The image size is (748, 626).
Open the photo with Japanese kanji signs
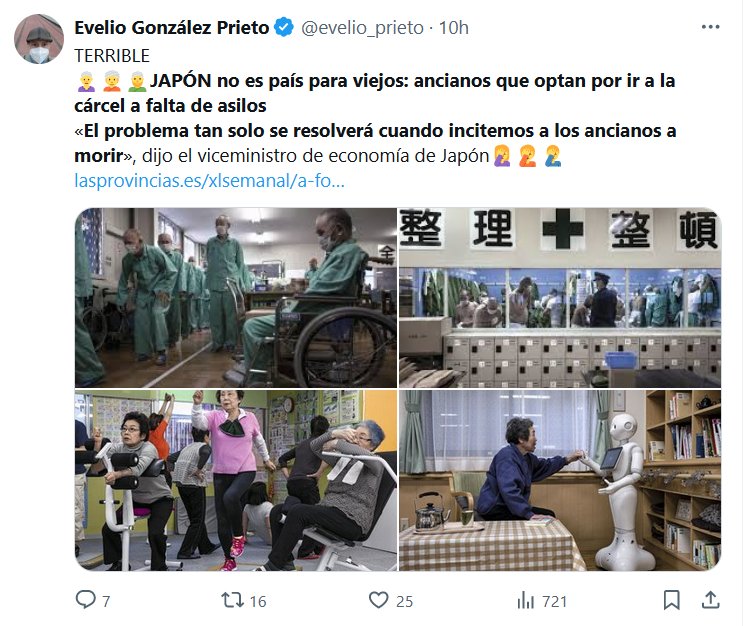click(560, 297)
